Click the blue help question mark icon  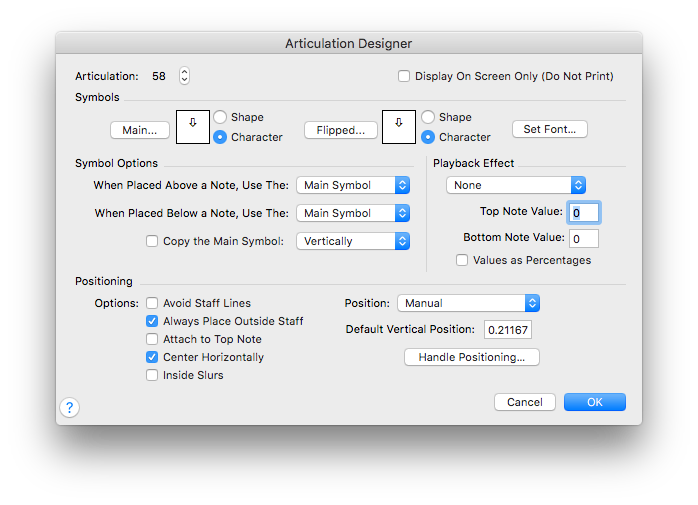69,407
